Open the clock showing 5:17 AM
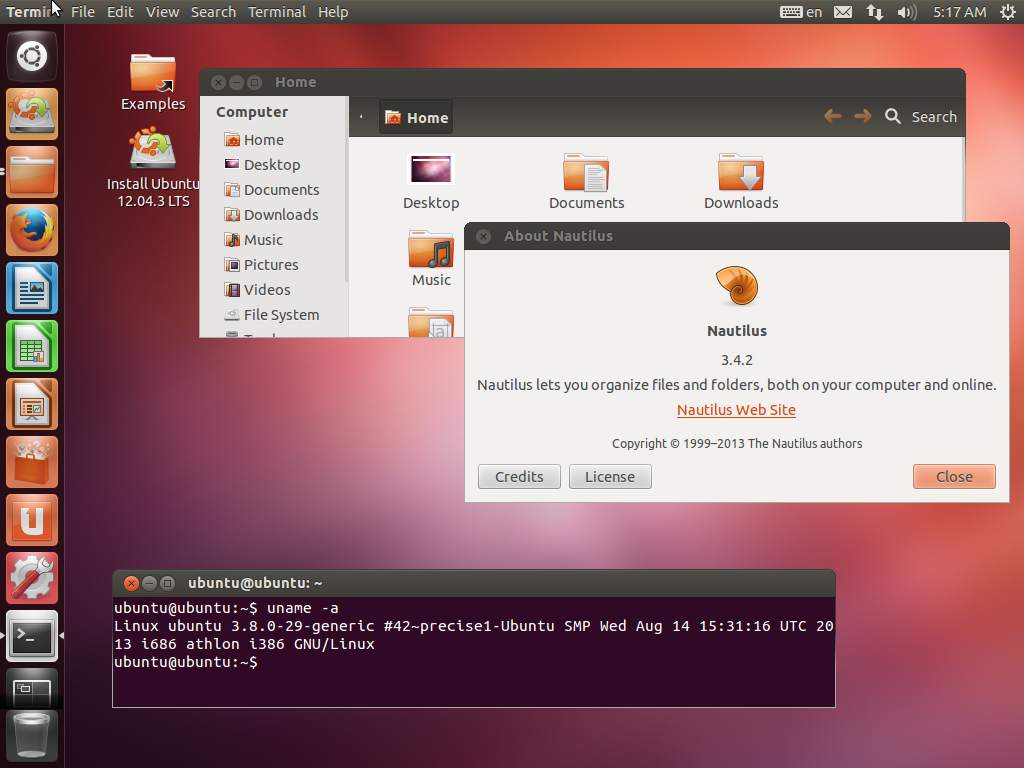 point(959,12)
